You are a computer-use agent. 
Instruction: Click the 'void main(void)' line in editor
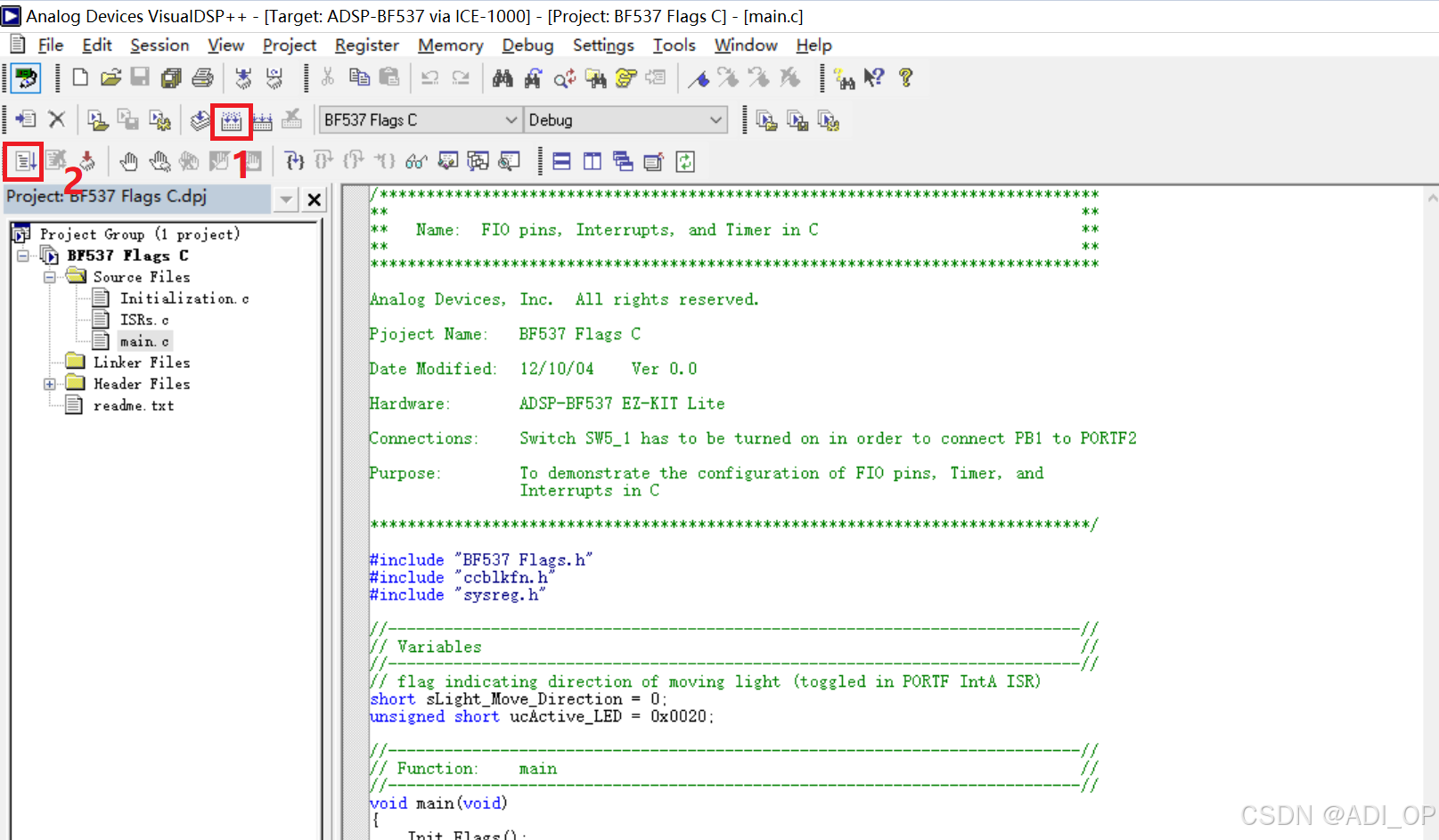pos(438,803)
